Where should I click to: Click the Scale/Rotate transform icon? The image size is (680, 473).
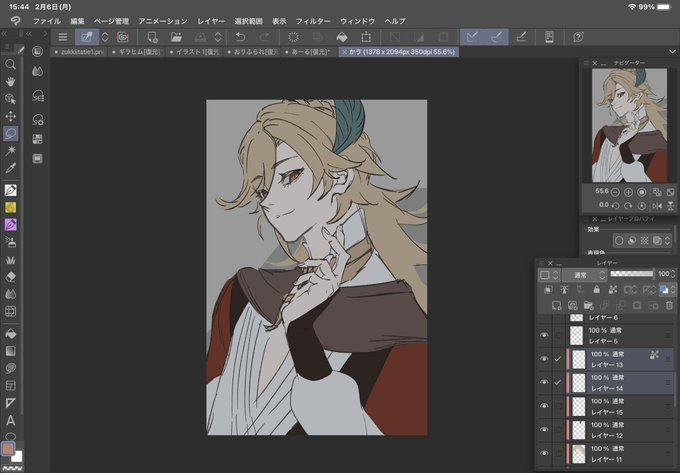366,37
